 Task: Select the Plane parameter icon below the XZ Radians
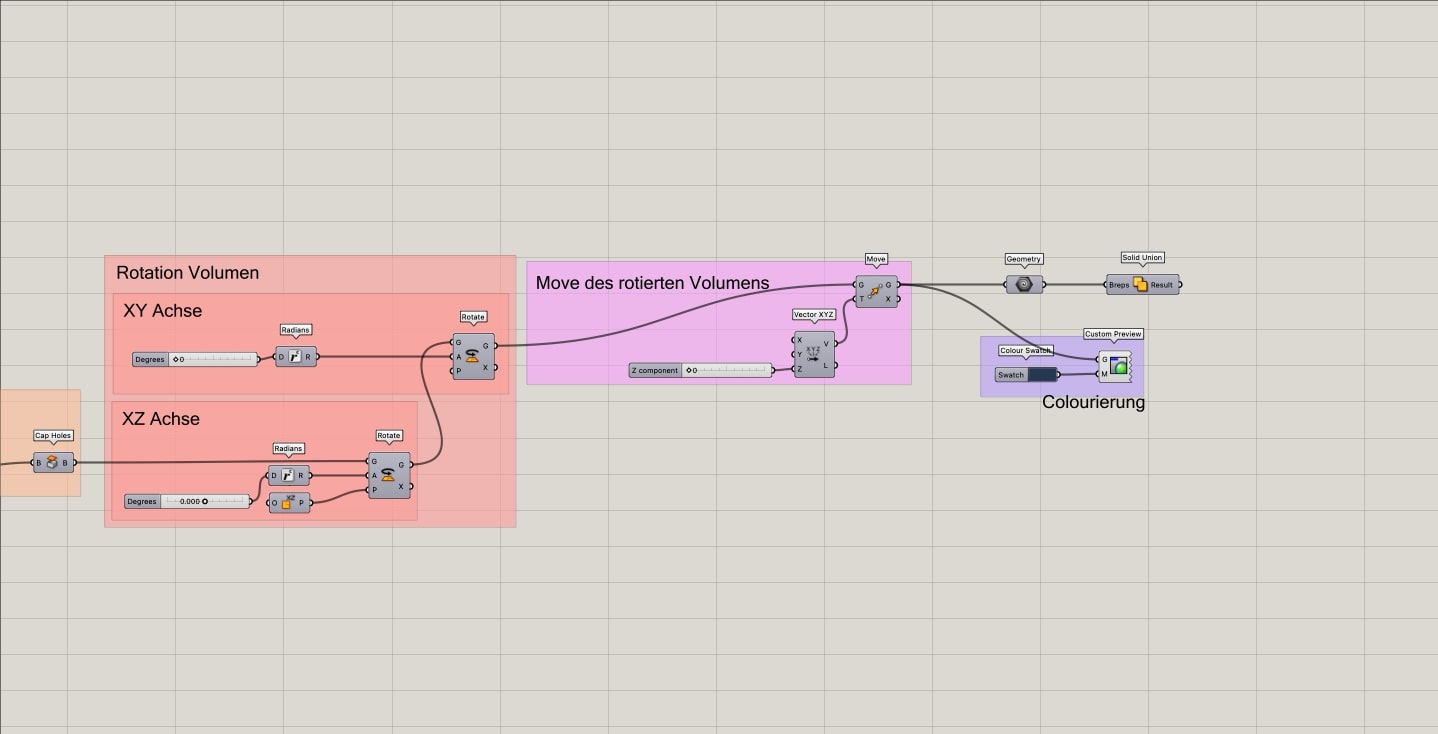point(288,503)
